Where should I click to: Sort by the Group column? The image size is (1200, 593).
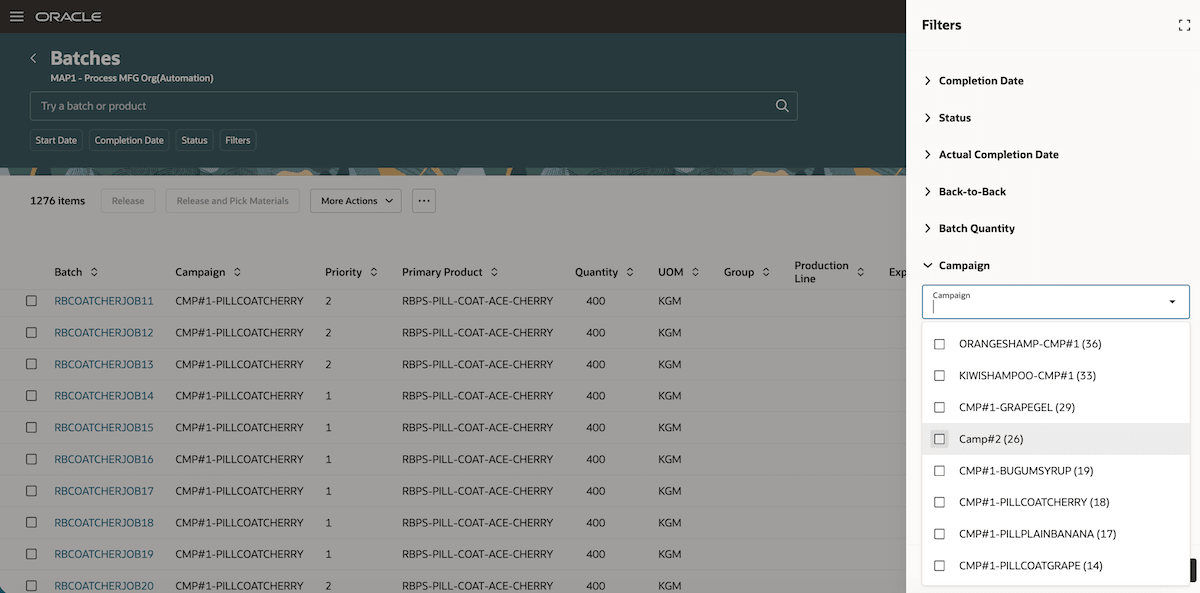766,272
